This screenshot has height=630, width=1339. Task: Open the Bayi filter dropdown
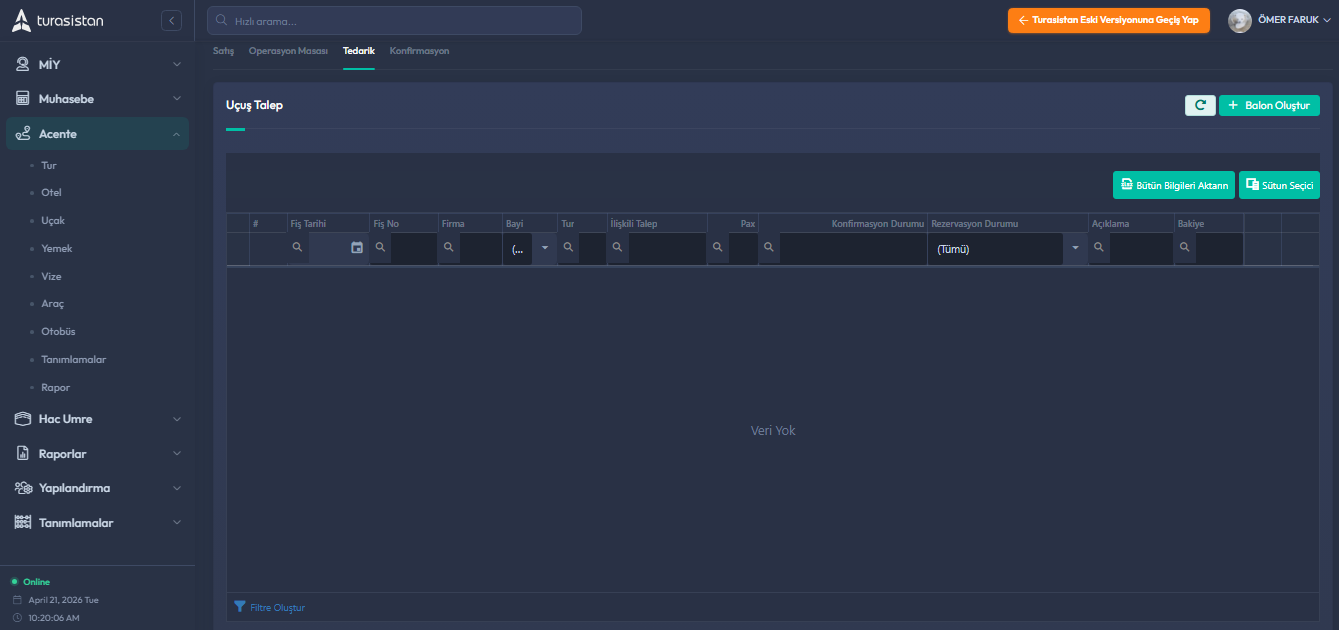point(544,249)
